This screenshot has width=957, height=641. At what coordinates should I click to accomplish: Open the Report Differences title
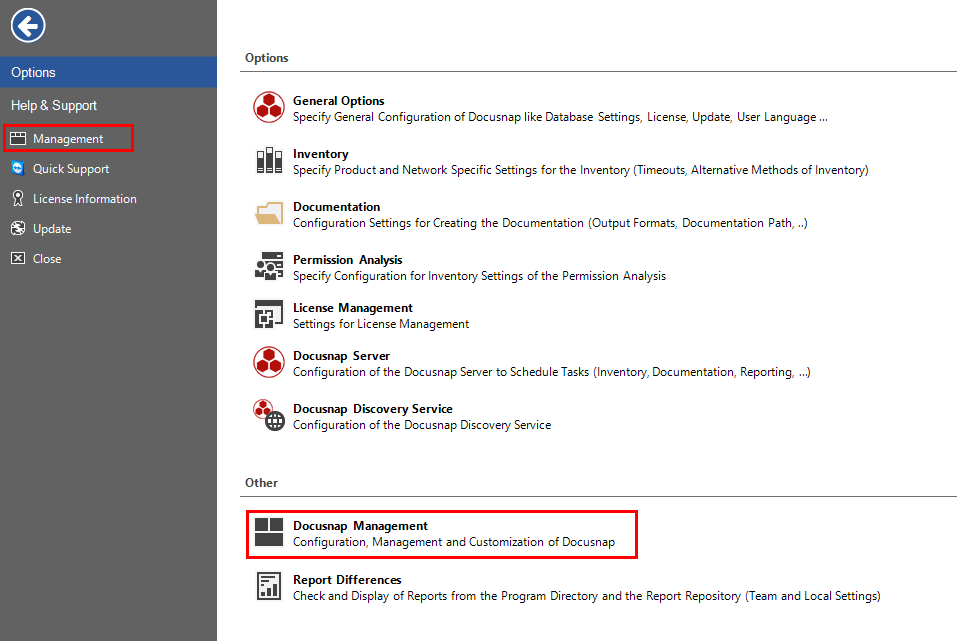(x=347, y=580)
